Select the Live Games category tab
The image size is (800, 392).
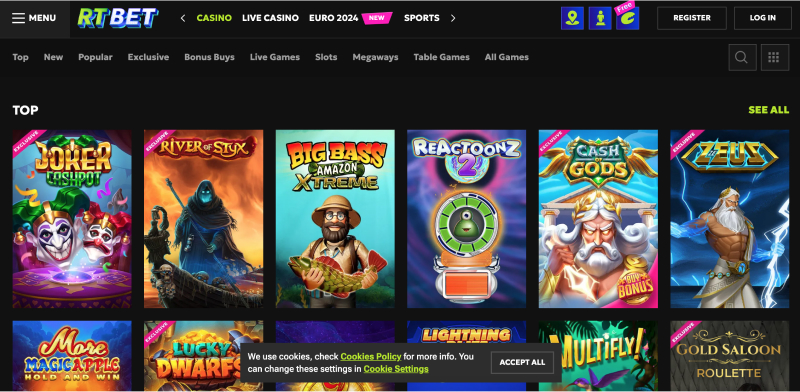pyautogui.click(x=274, y=57)
